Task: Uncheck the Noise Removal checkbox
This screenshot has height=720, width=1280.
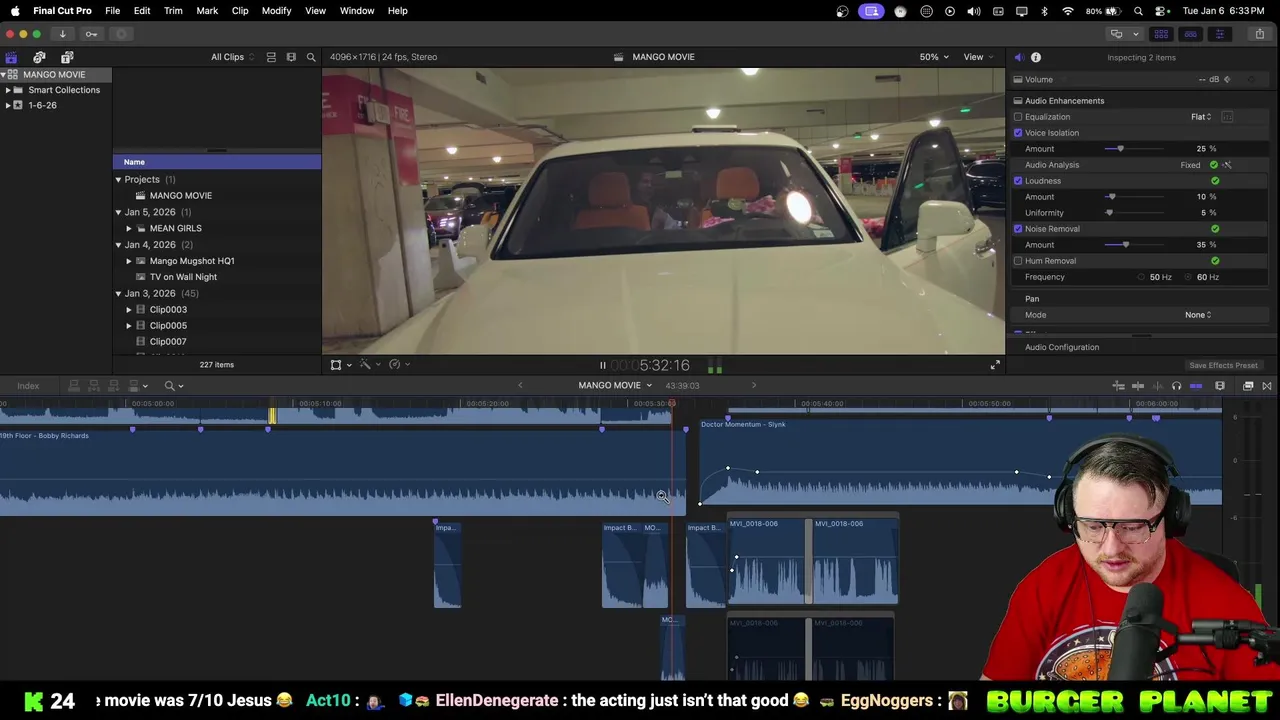Action: tap(1018, 229)
